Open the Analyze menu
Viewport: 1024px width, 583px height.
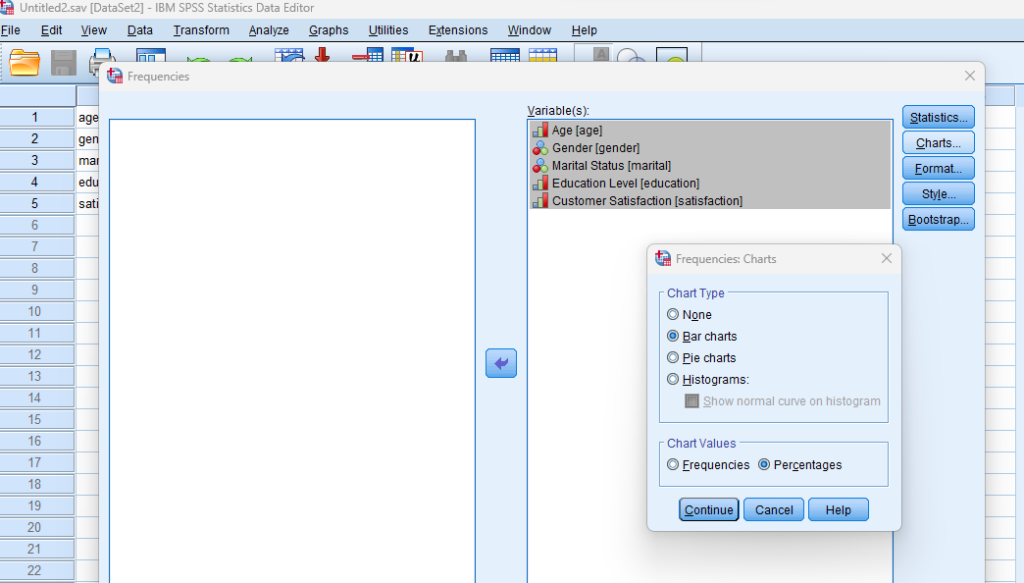[268, 30]
